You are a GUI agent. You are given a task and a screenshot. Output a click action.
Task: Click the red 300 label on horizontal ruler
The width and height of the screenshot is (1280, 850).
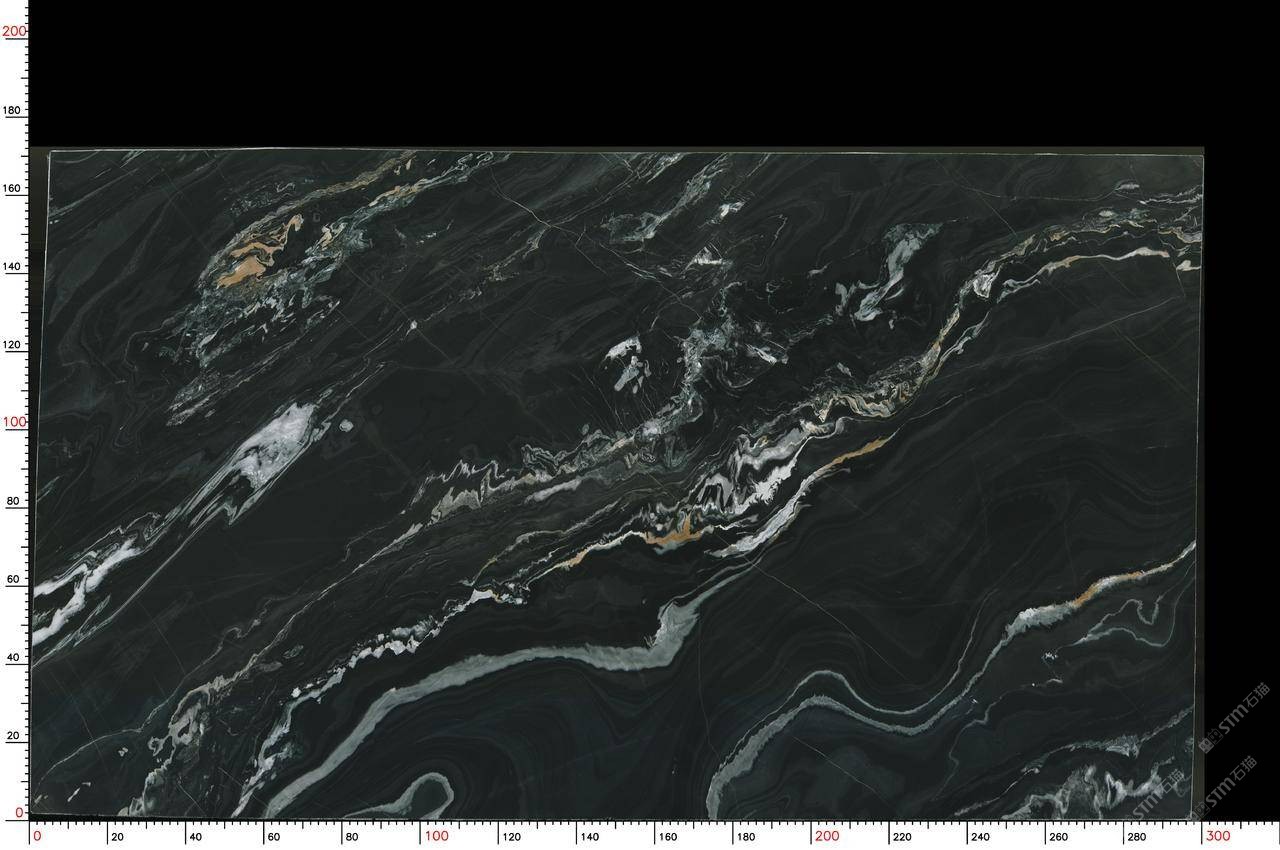pyautogui.click(x=1217, y=836)
